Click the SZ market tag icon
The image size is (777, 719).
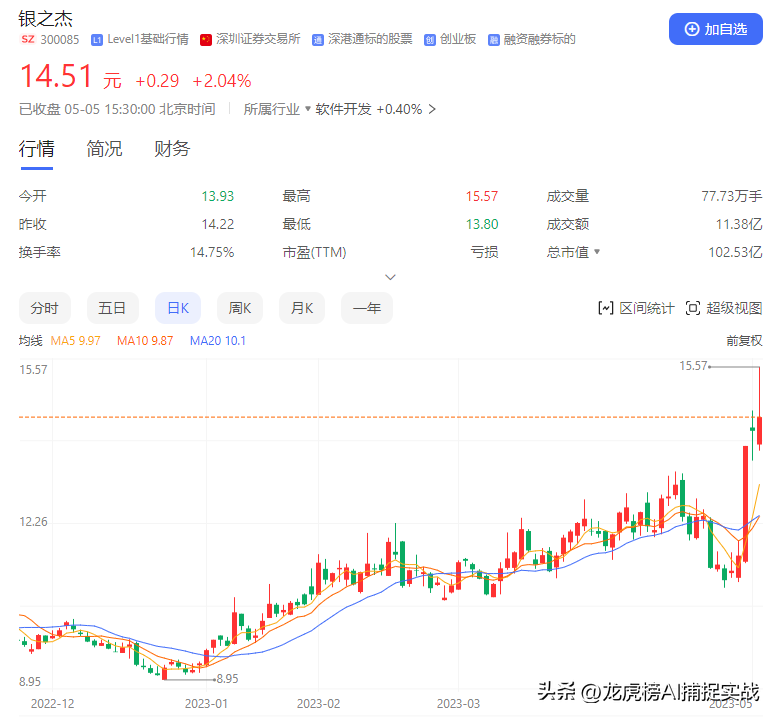pyautogui.click(x=28, y=39)
